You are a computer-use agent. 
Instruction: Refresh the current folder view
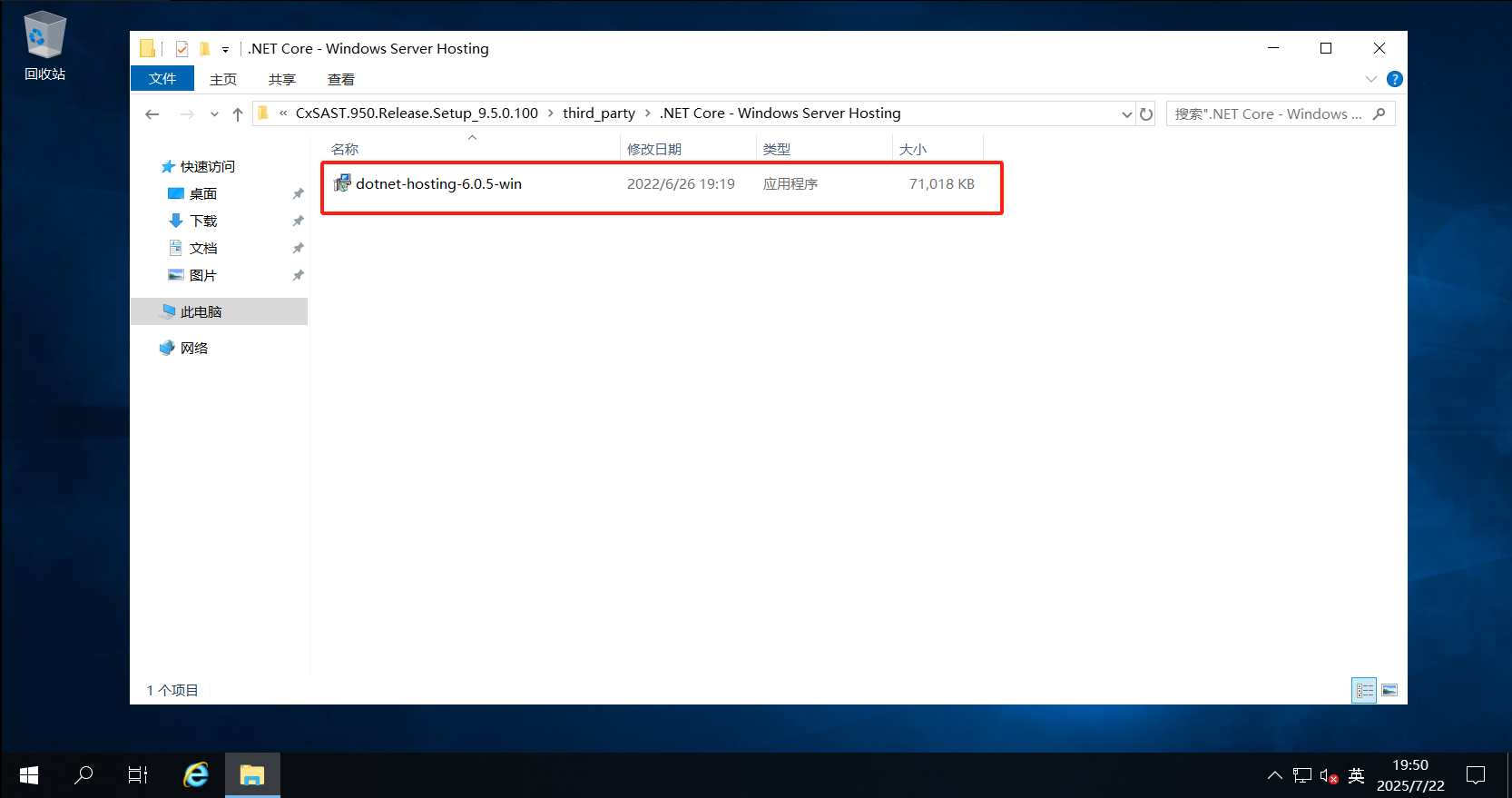pyautogui.click(x=1146, y=114)
